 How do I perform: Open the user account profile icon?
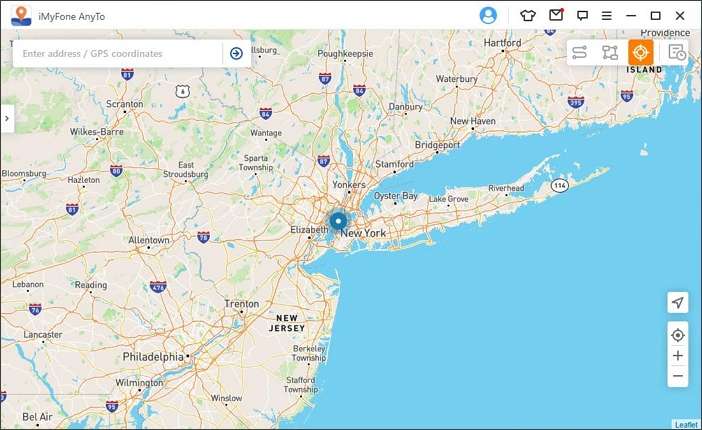pyautogui.click(x=488, y=16)
